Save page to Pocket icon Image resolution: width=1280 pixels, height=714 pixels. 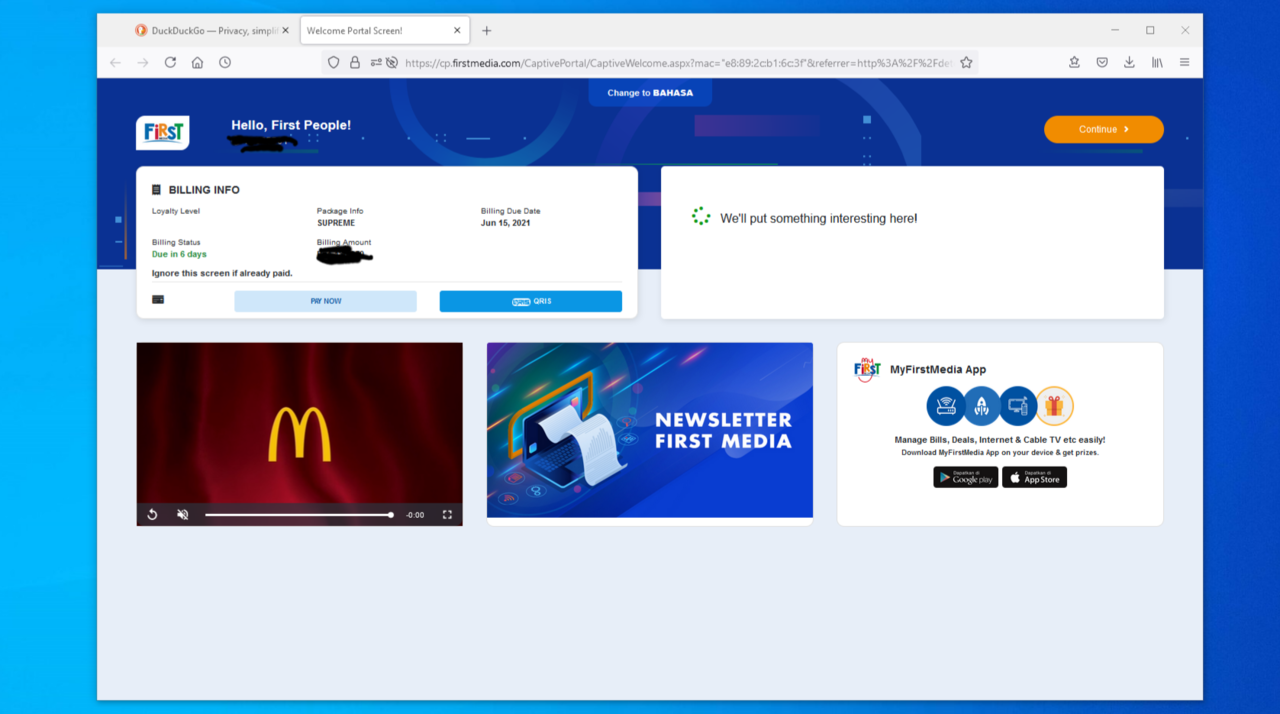tap(1102, 62)
